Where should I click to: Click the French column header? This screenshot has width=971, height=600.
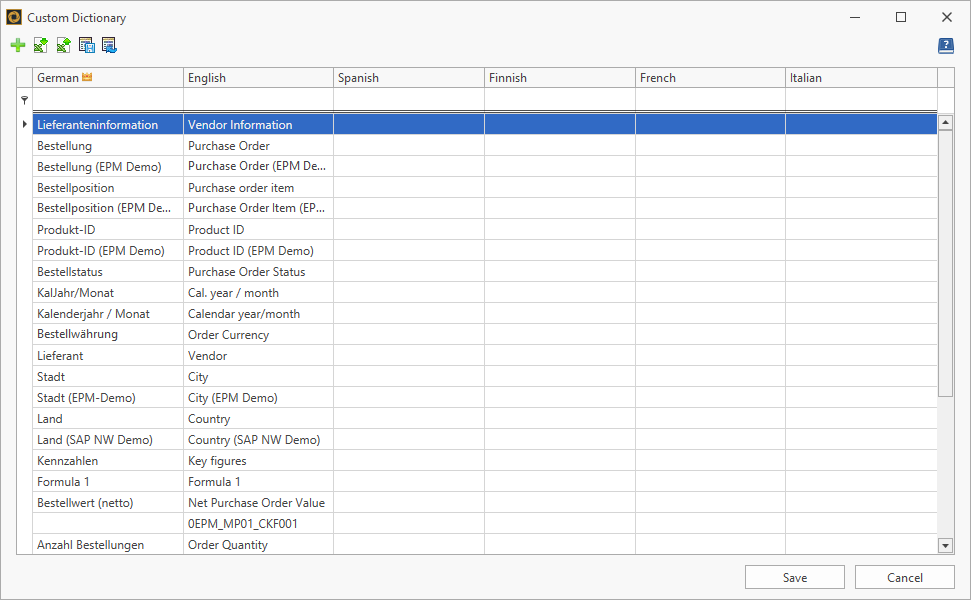point(710,77)
